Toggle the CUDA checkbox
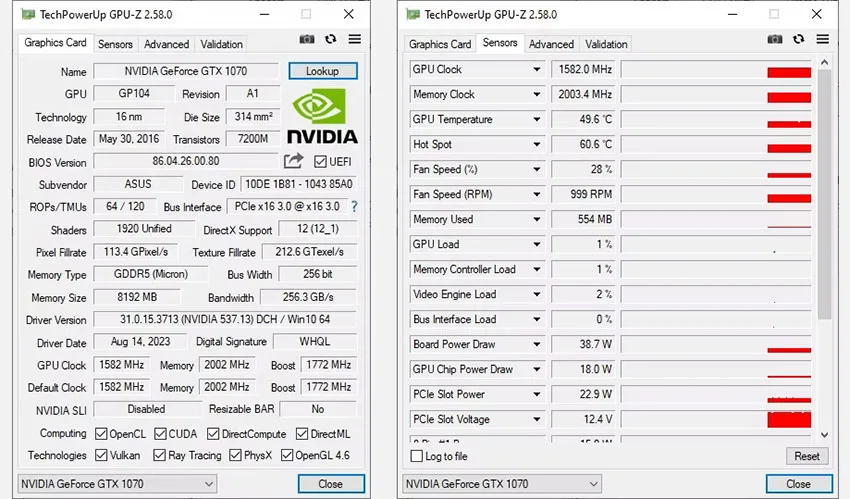850x499 pixels. tap(160, 434)
